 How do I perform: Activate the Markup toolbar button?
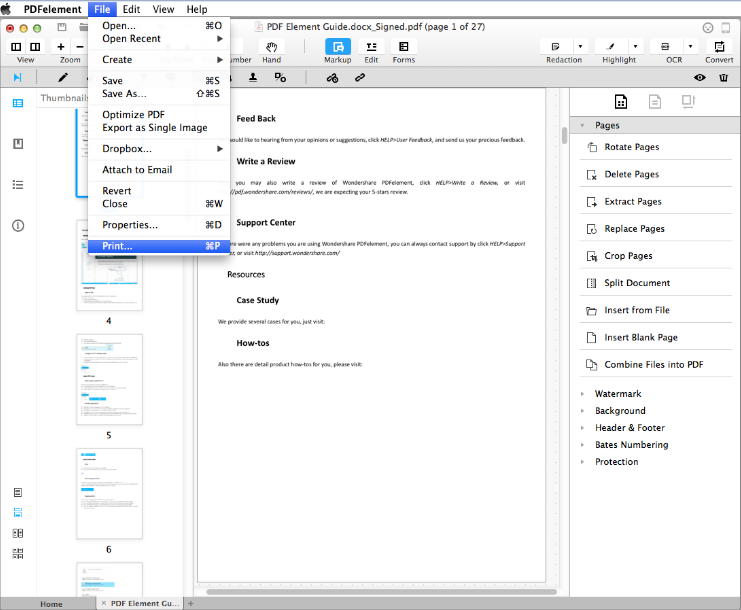(x=338, y=47)
